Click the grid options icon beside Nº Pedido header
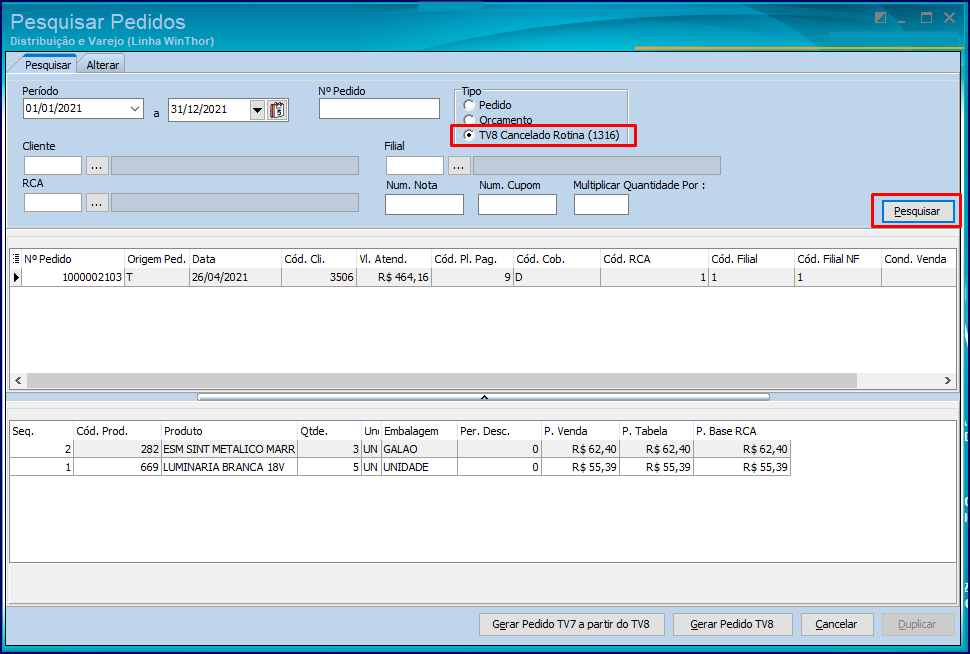Image resolution: width=970 pixels, height=654 pixels. click(x=16, y=259)
